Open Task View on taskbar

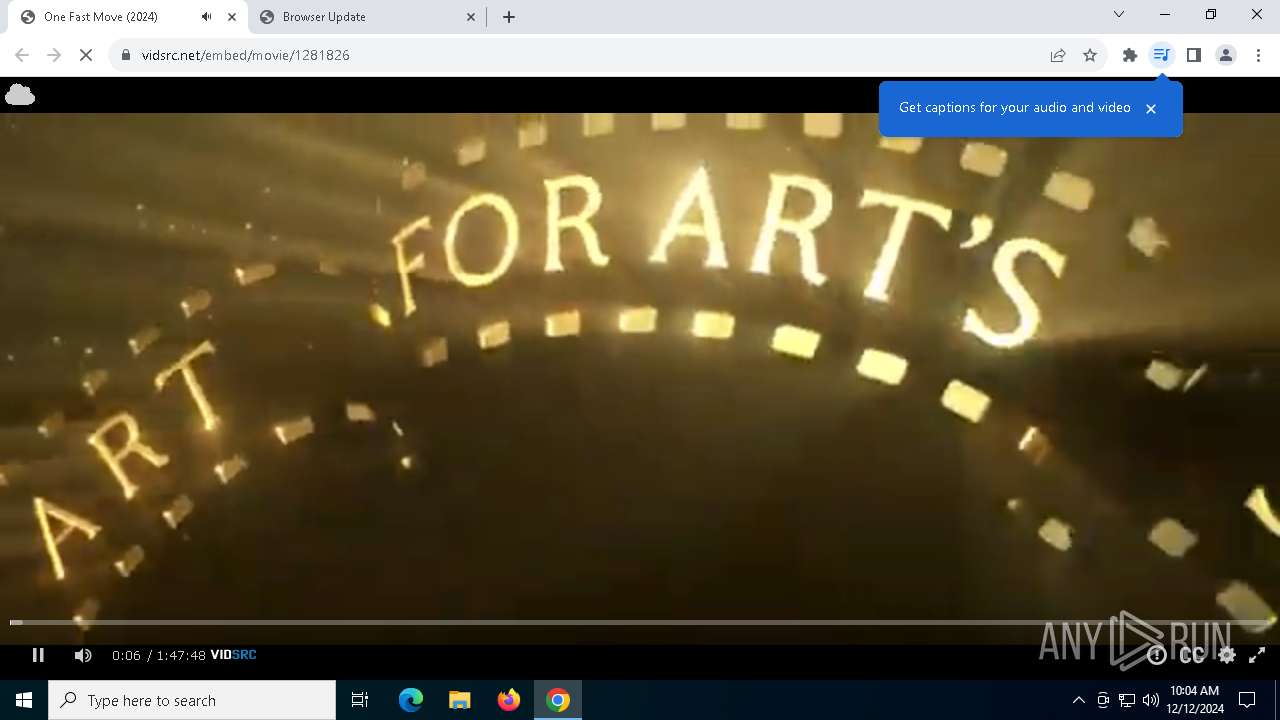coord(360,700)
